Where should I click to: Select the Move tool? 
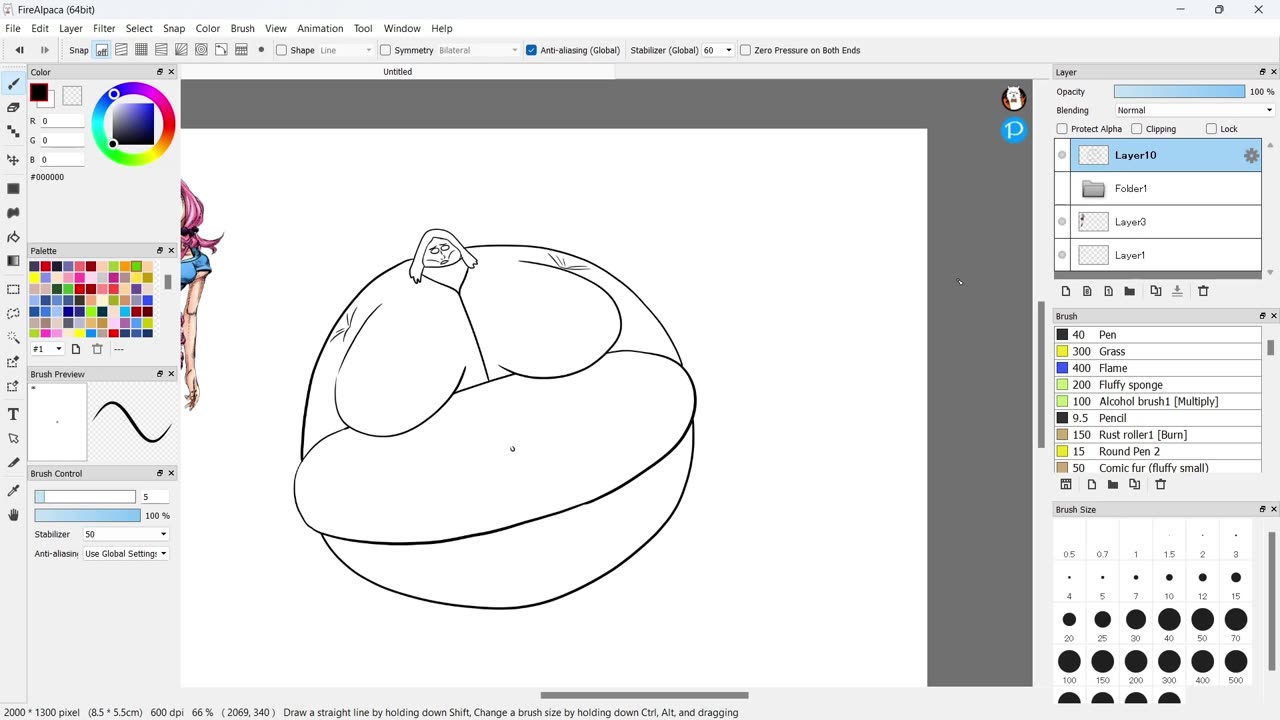[13, 160]
